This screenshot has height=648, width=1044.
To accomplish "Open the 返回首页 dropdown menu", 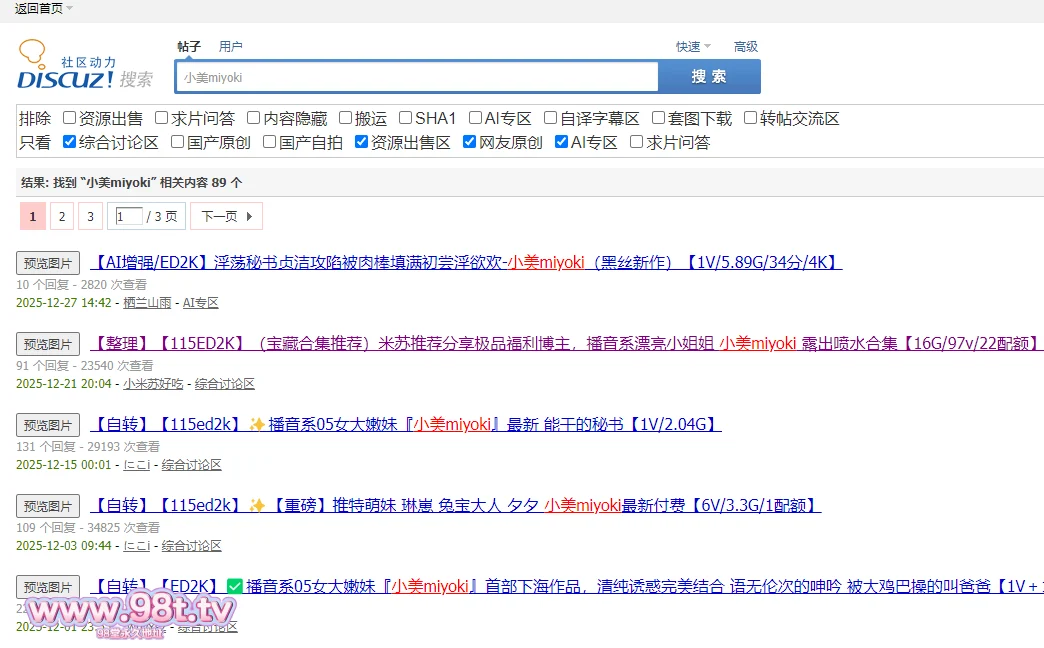I will pyautogui.click(x=43, y=8).
